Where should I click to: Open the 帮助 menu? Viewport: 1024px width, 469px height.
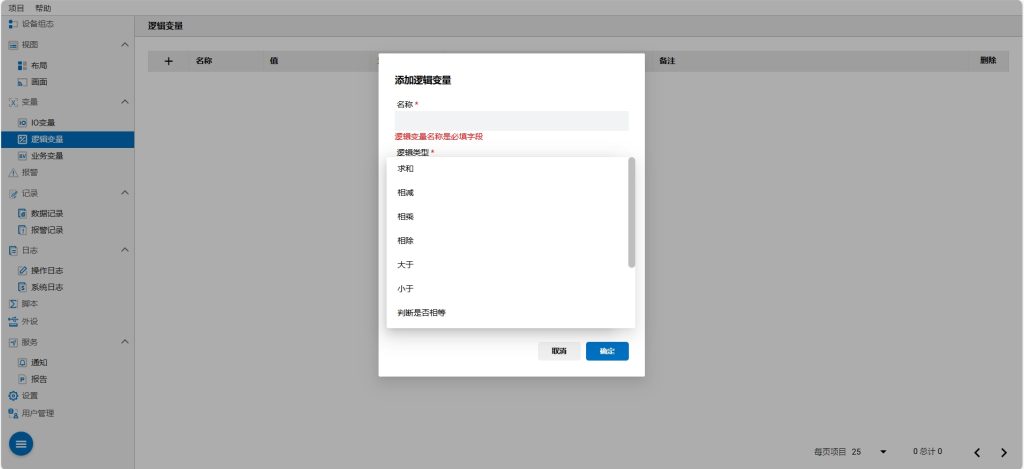coord(43,8)
